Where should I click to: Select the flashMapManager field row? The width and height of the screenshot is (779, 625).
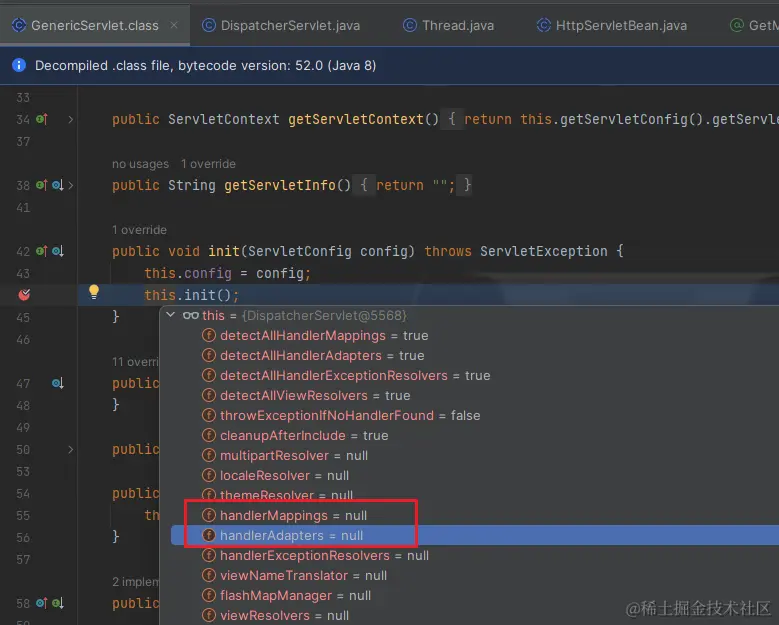[x=474, y=596]
